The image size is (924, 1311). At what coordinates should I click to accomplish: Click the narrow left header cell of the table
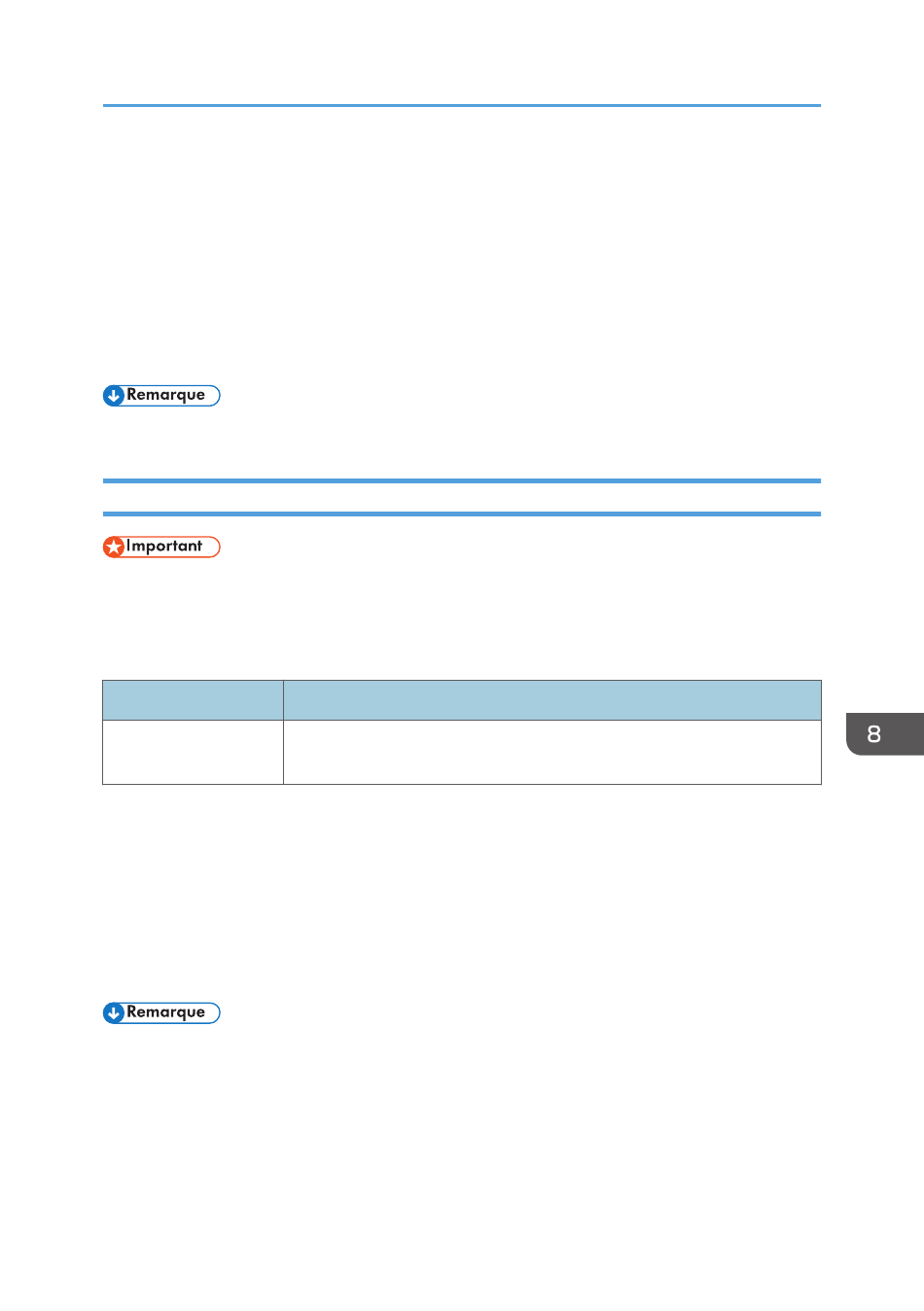pos(193,700)
